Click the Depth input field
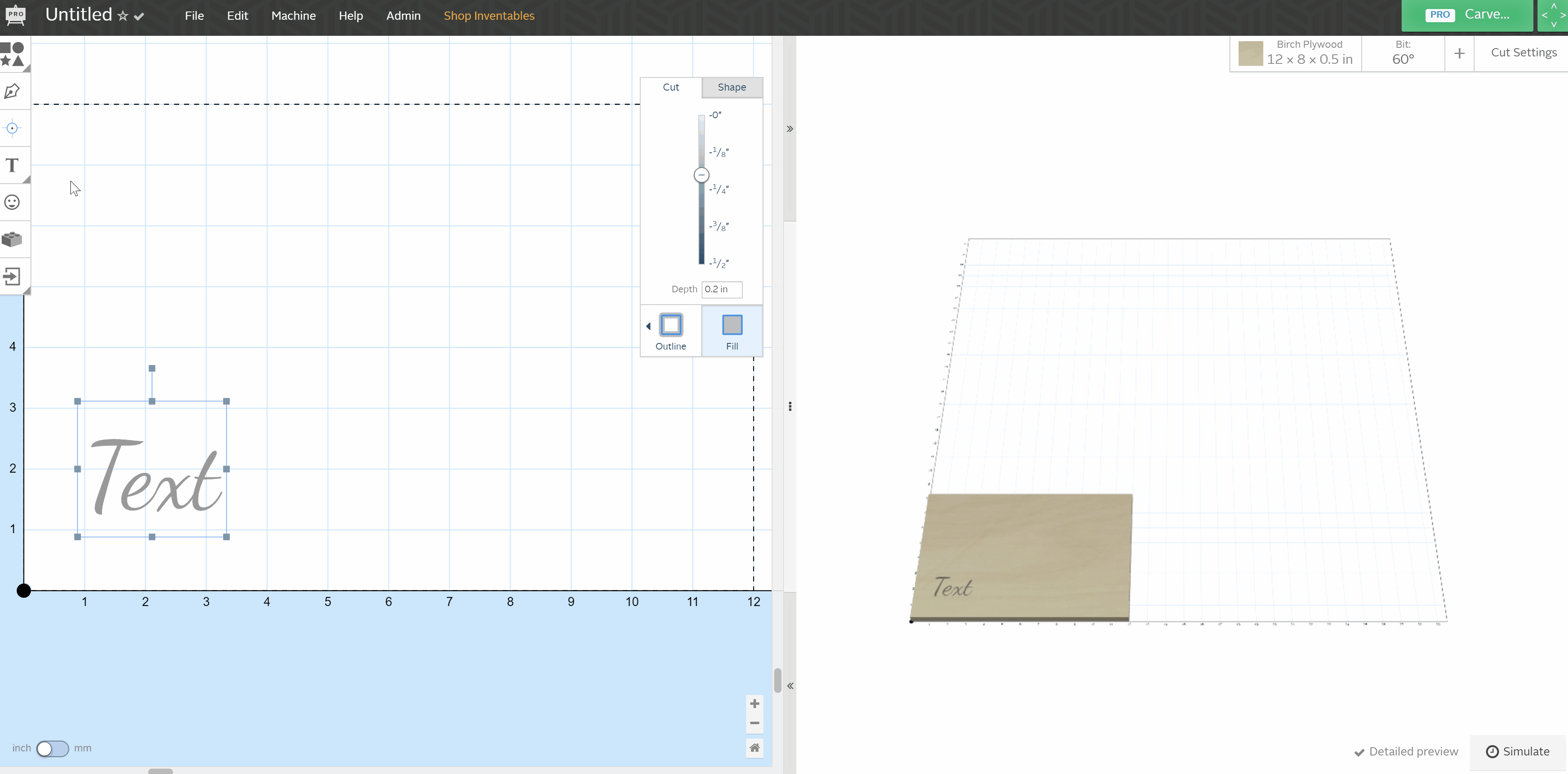 click(x=721, y=289)
